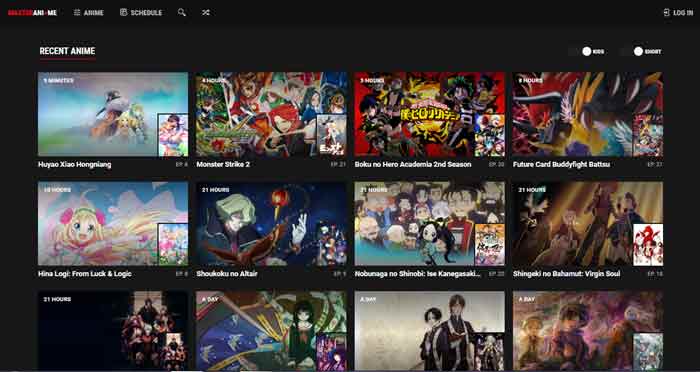Open the Boku no Hero Academia banner thumbnail

click(x=429, y=114)
